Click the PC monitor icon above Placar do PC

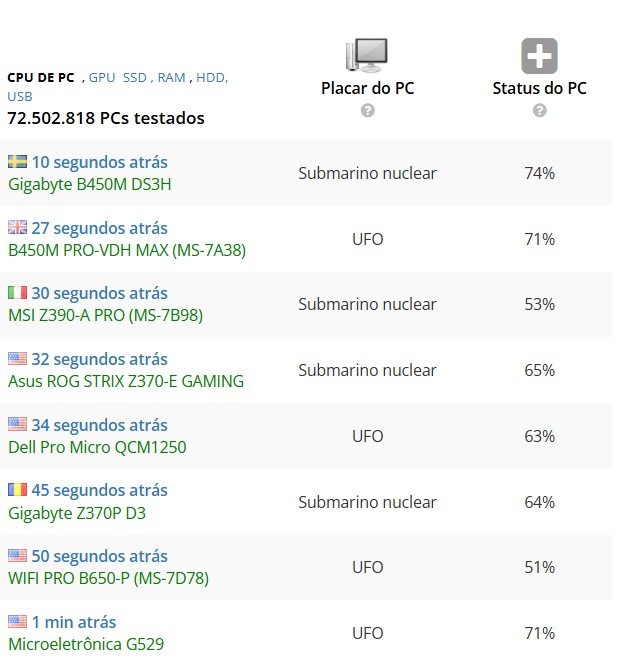pyautogui.click(x=367, y=56)
